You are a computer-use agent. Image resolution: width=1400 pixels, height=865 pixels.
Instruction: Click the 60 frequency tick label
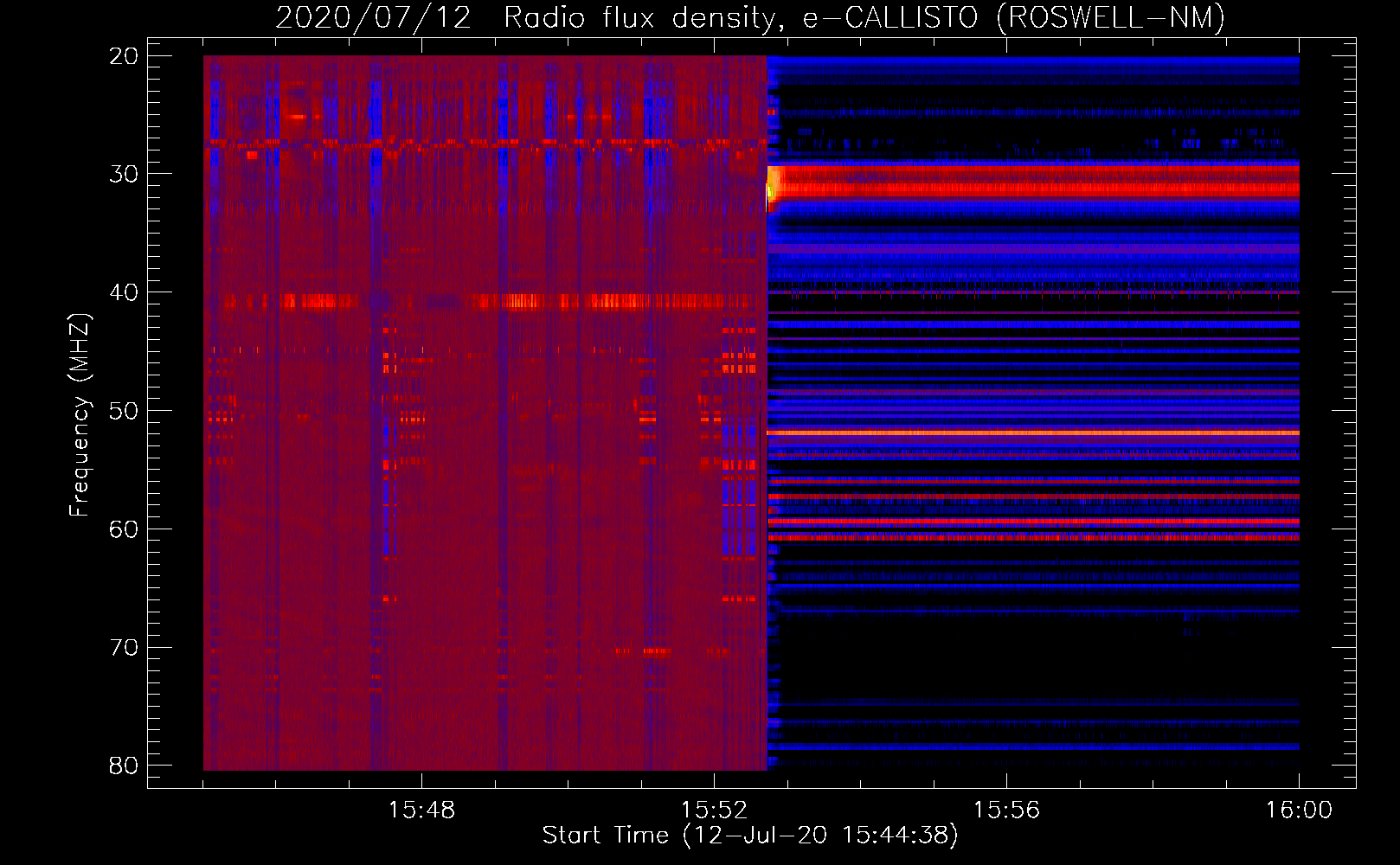[124, 529]
